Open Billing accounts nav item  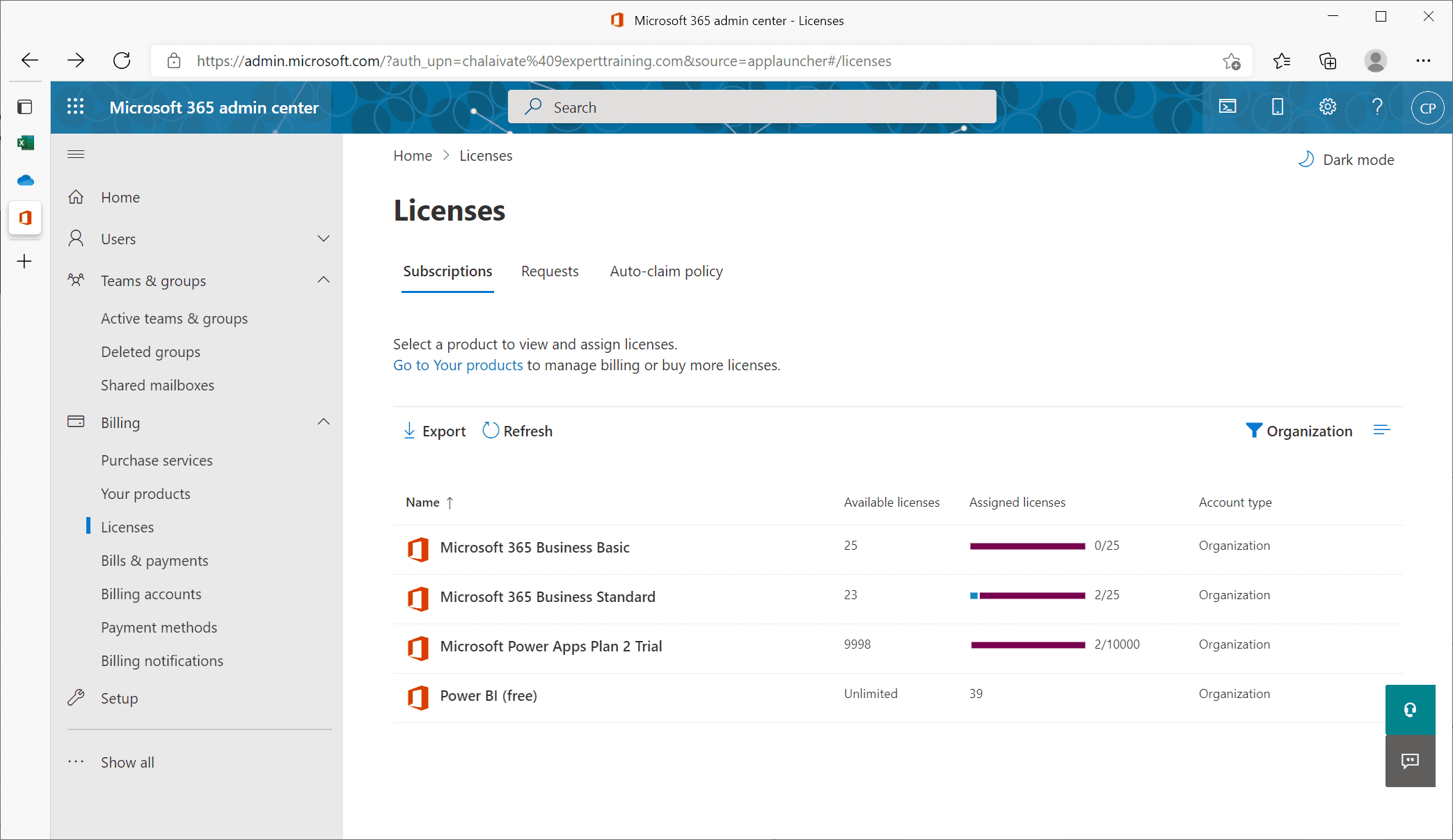pyautogui.click(x=151, y=594)
